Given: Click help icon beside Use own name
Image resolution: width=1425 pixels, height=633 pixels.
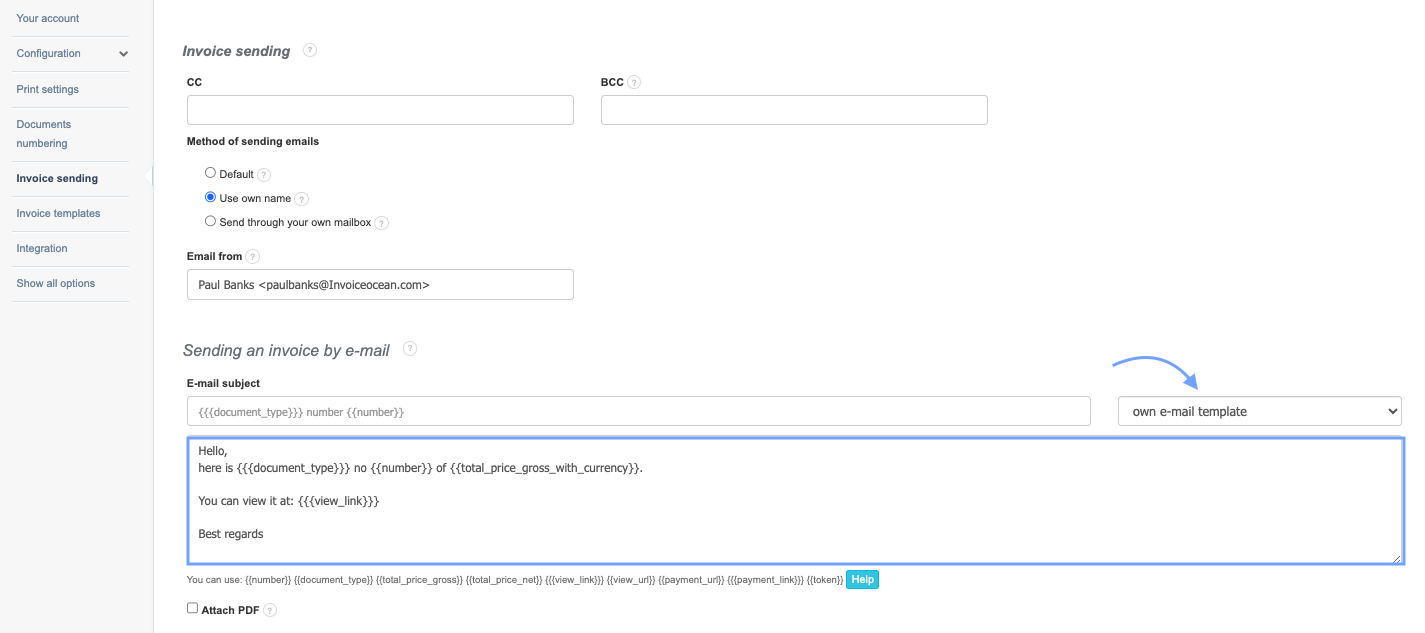Looking at the screenshot, I should click(x=301, y=199).
